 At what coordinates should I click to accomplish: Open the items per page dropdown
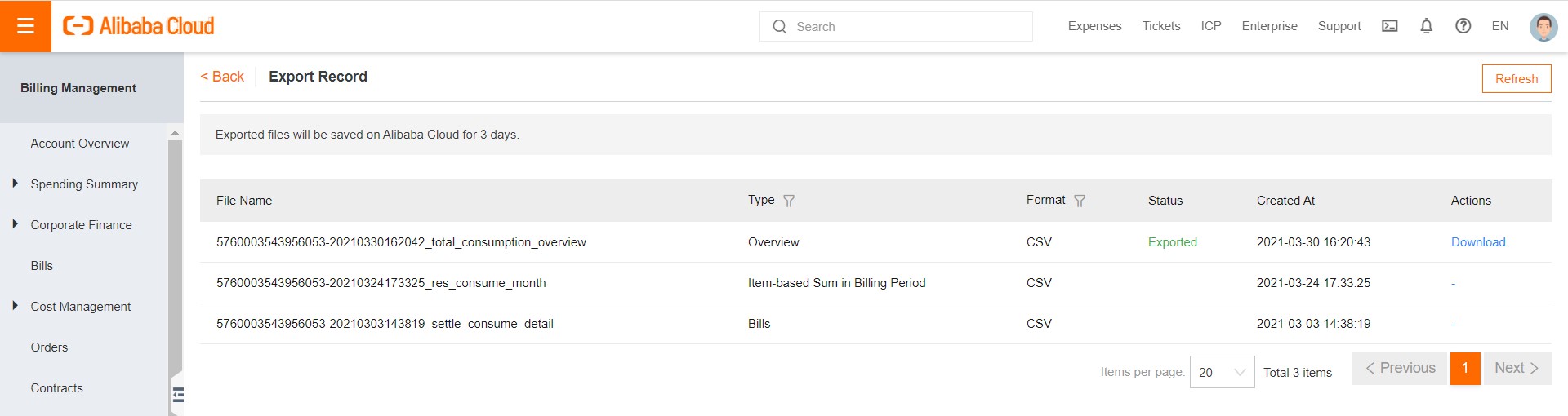[1222, 372]
